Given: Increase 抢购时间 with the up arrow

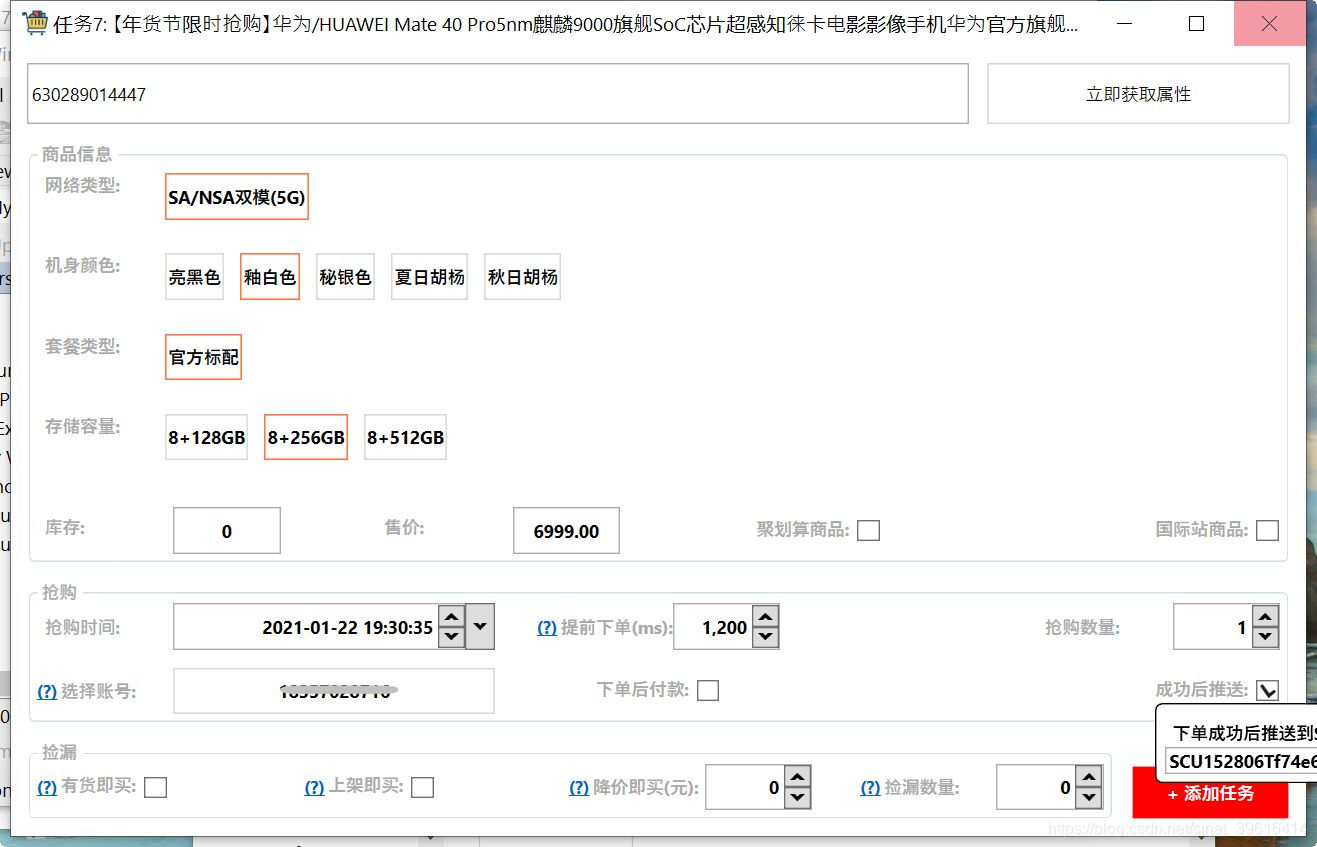Looking at the screenshot, I should pyautogui.click(x=452, y=617).
